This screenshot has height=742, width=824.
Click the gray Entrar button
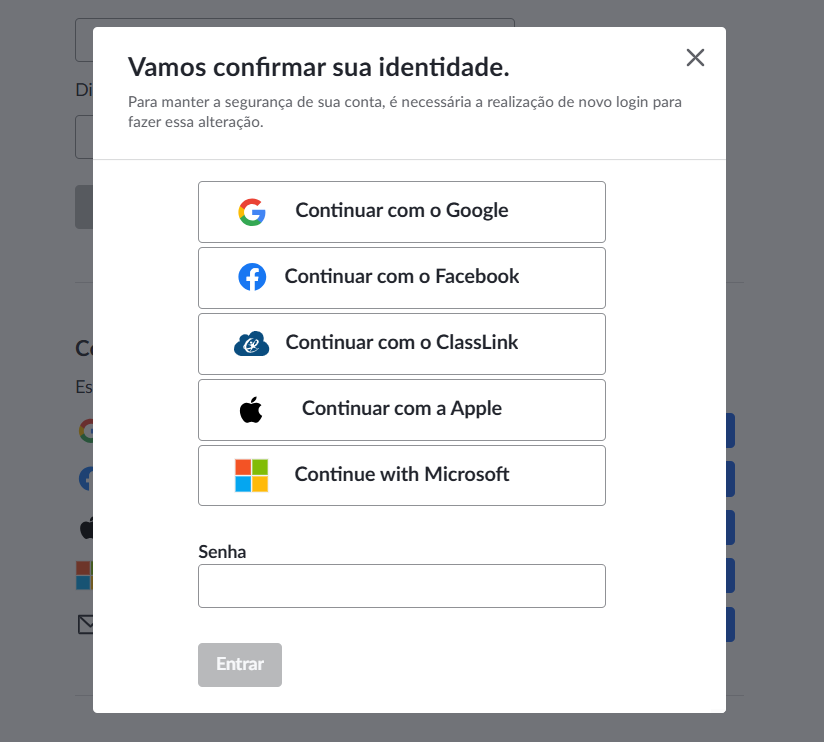coord(240,665)
